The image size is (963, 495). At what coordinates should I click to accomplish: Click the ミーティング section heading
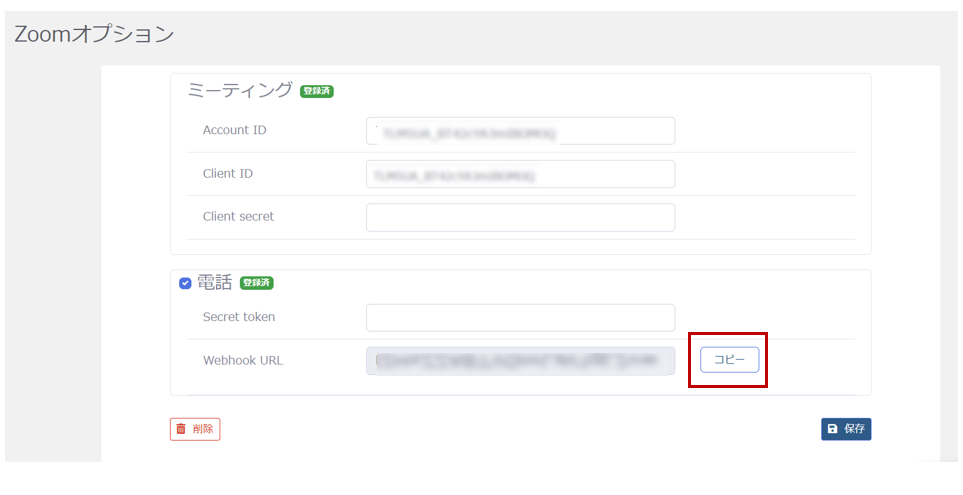pos(240,91)
